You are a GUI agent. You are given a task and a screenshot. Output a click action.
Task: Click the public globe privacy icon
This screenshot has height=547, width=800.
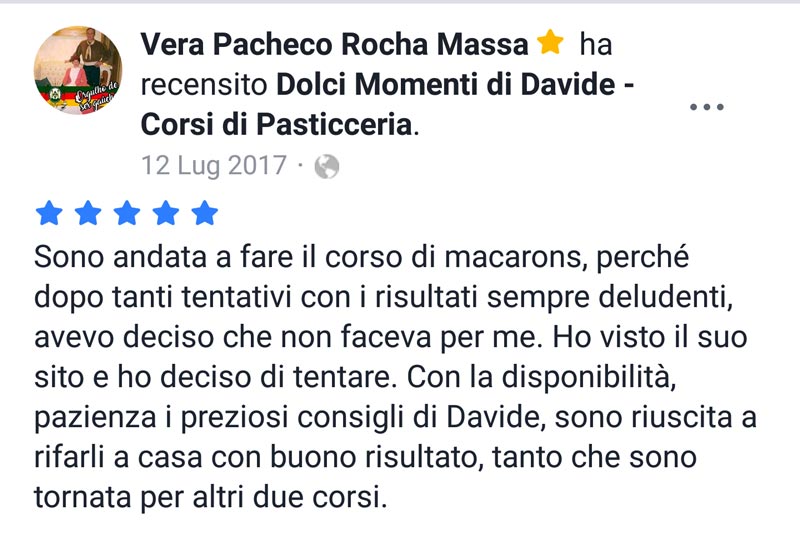327,166
